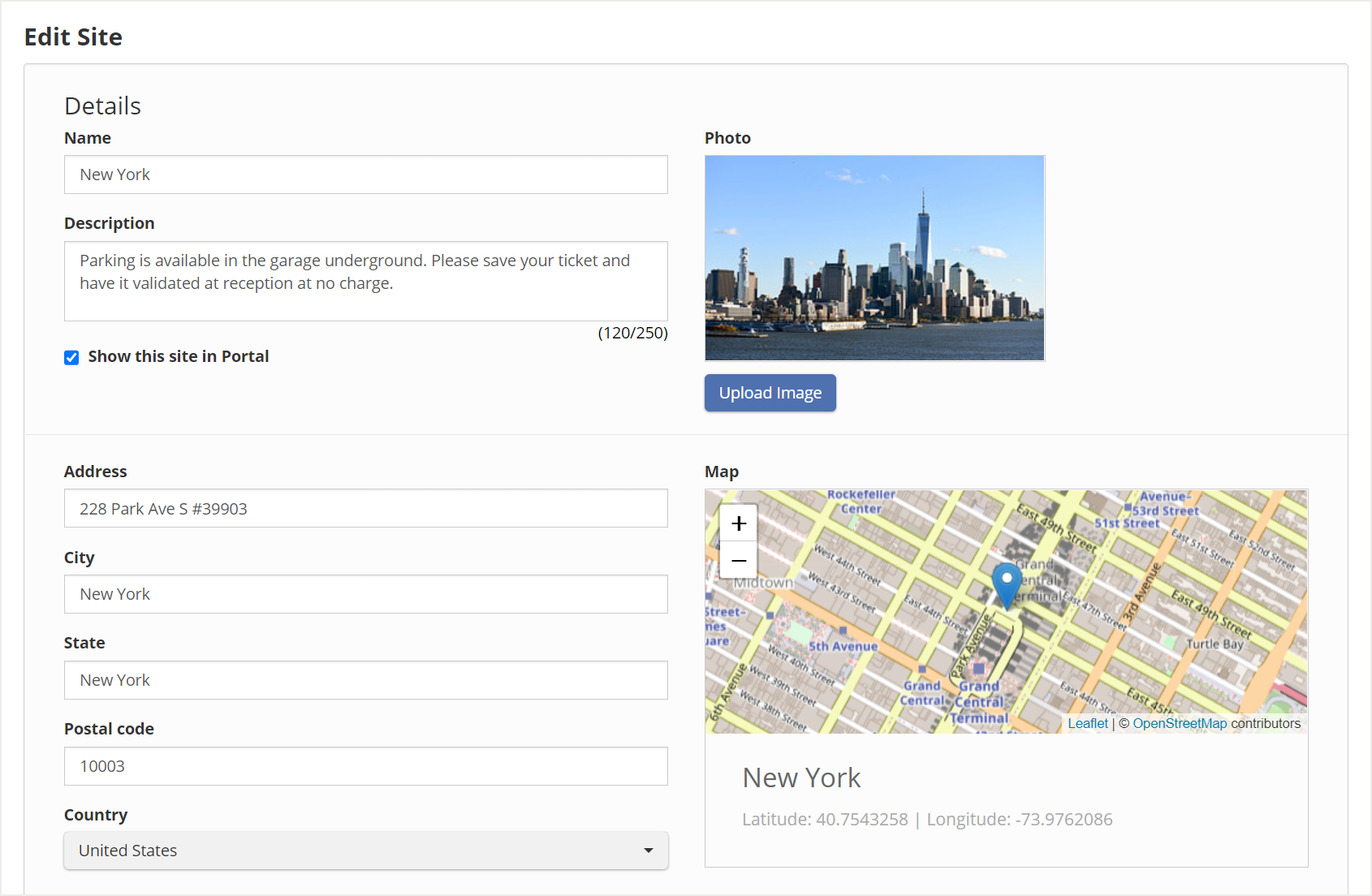The image size is (1372, 896).
Task: Click the Country dropdown caret arrow
Action: click(x=648, y=851)
